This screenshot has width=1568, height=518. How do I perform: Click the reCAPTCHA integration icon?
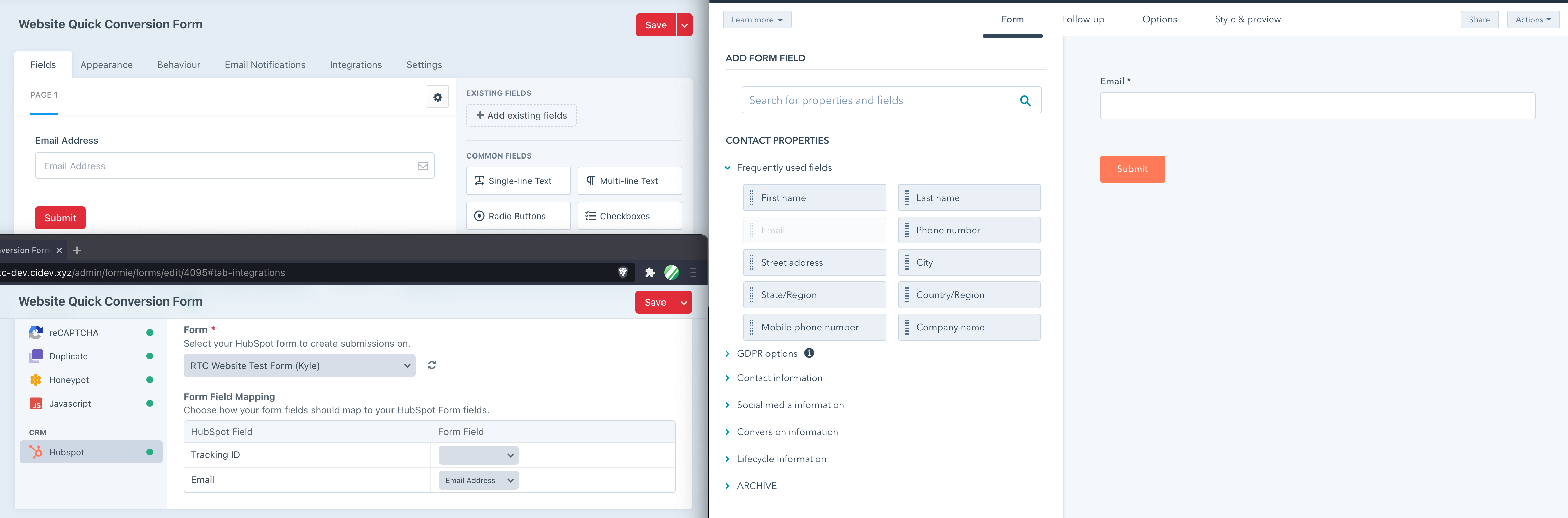36,333
